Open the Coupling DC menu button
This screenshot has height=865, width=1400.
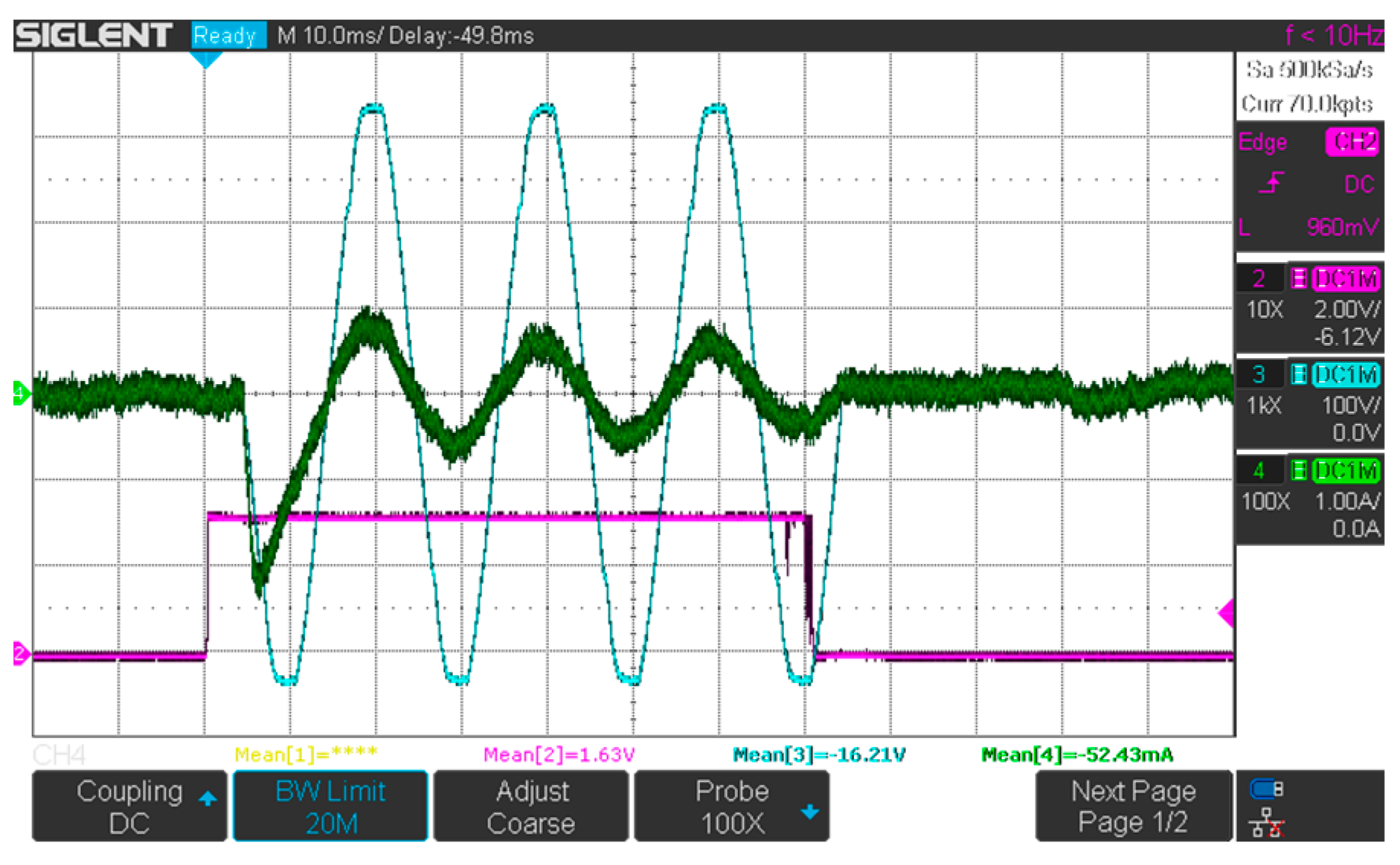tap(130, 806)
